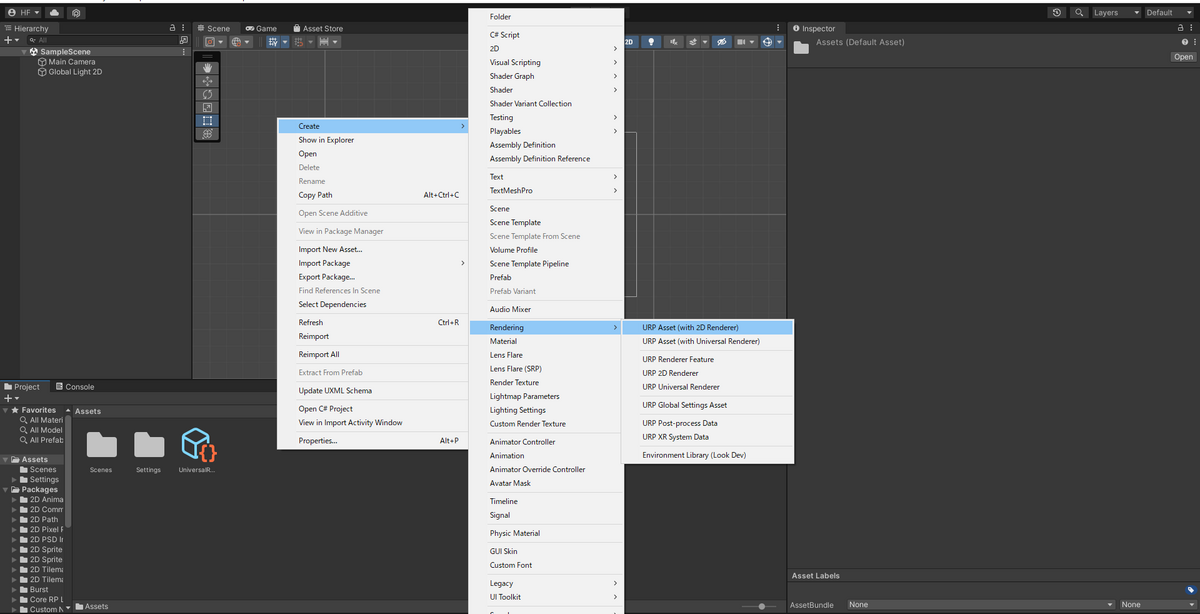Click the Asset Labels tag icon

(x=1190, y=590)
